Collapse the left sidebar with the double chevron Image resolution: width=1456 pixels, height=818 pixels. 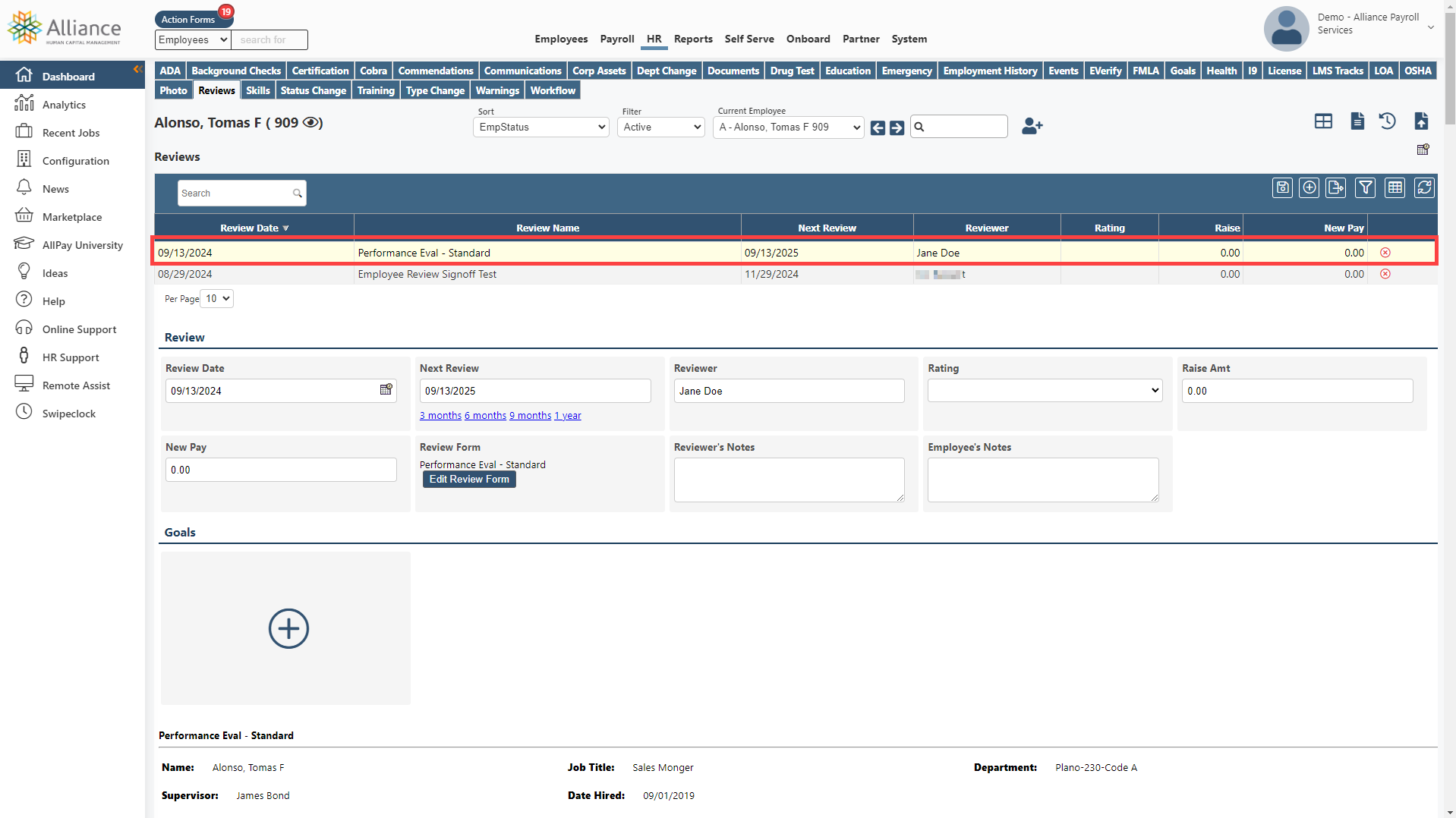[138, 69]
